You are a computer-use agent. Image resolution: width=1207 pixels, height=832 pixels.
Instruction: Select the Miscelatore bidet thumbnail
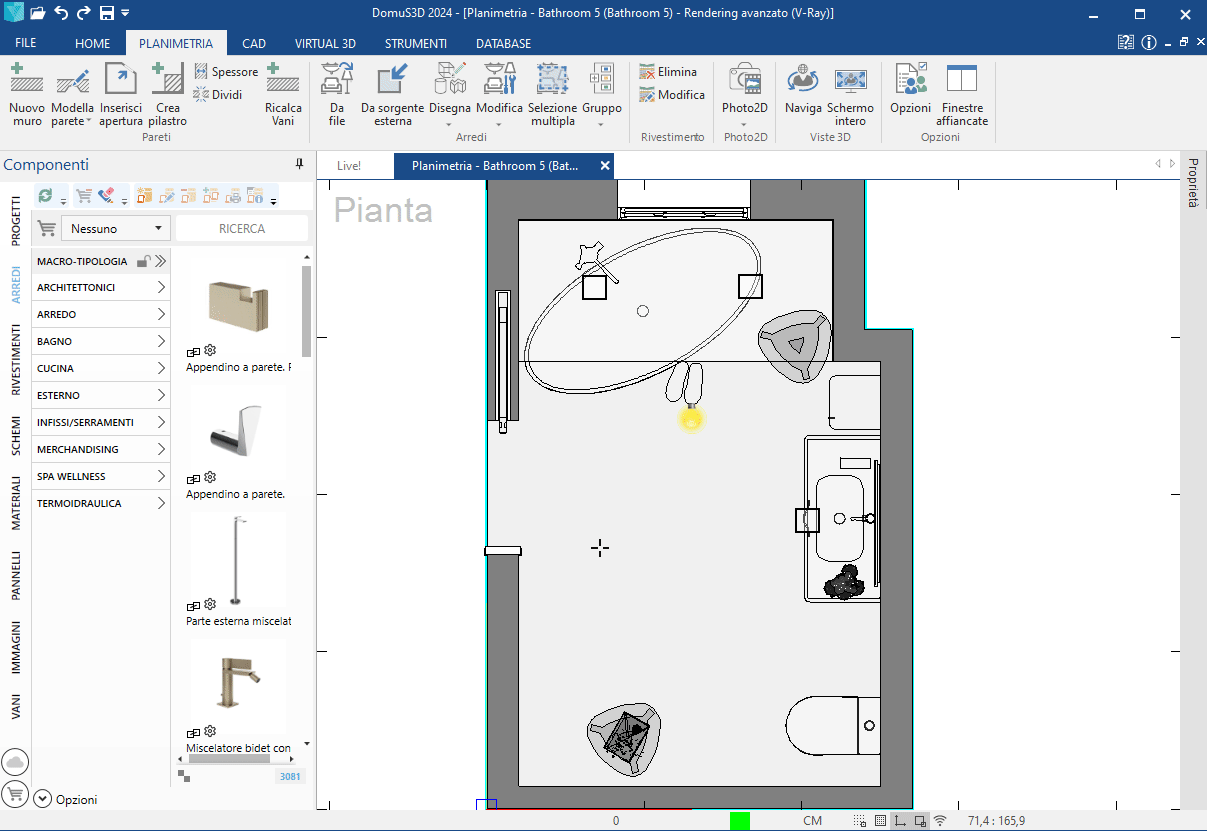point(238,681)
